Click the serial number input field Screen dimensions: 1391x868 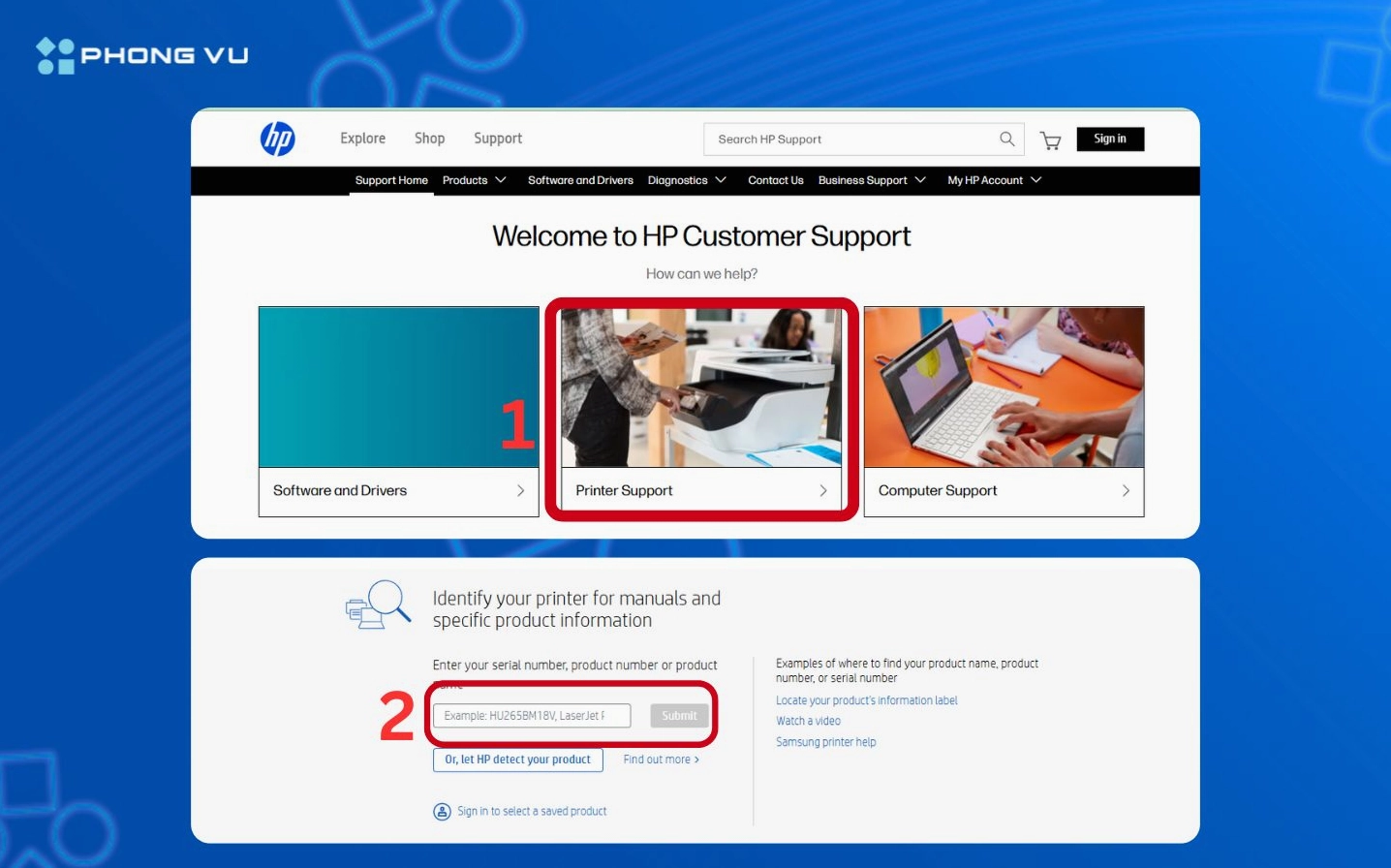click(532, 715)
